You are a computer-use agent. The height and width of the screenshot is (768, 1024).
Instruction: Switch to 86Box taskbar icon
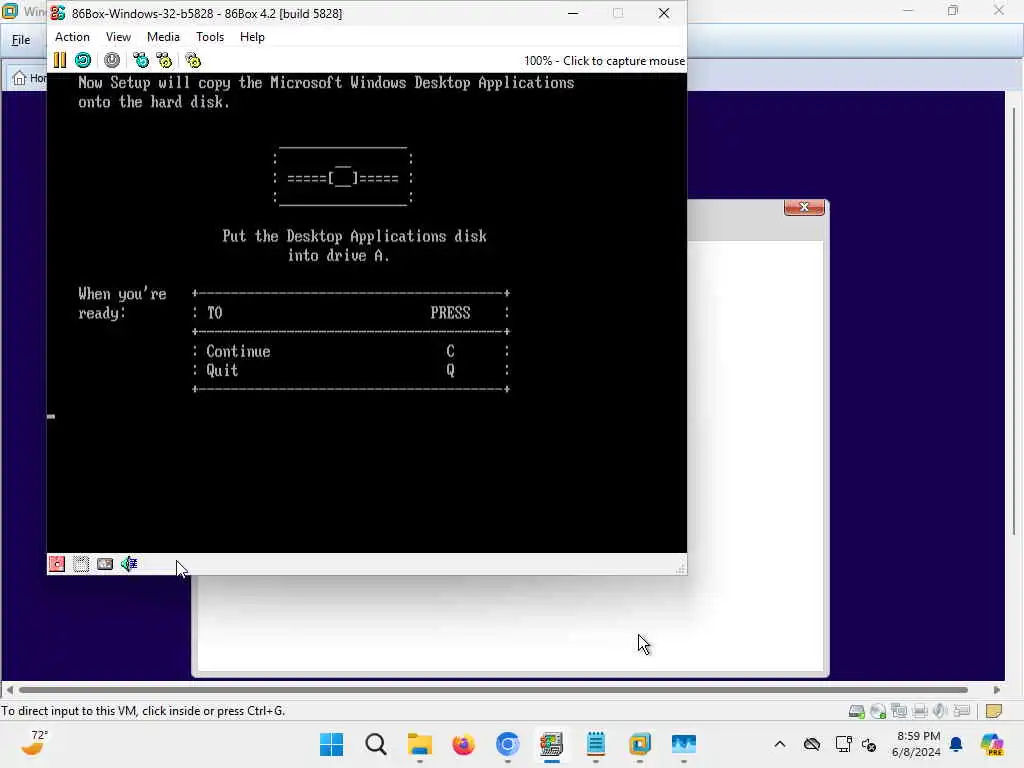(551, 744)
